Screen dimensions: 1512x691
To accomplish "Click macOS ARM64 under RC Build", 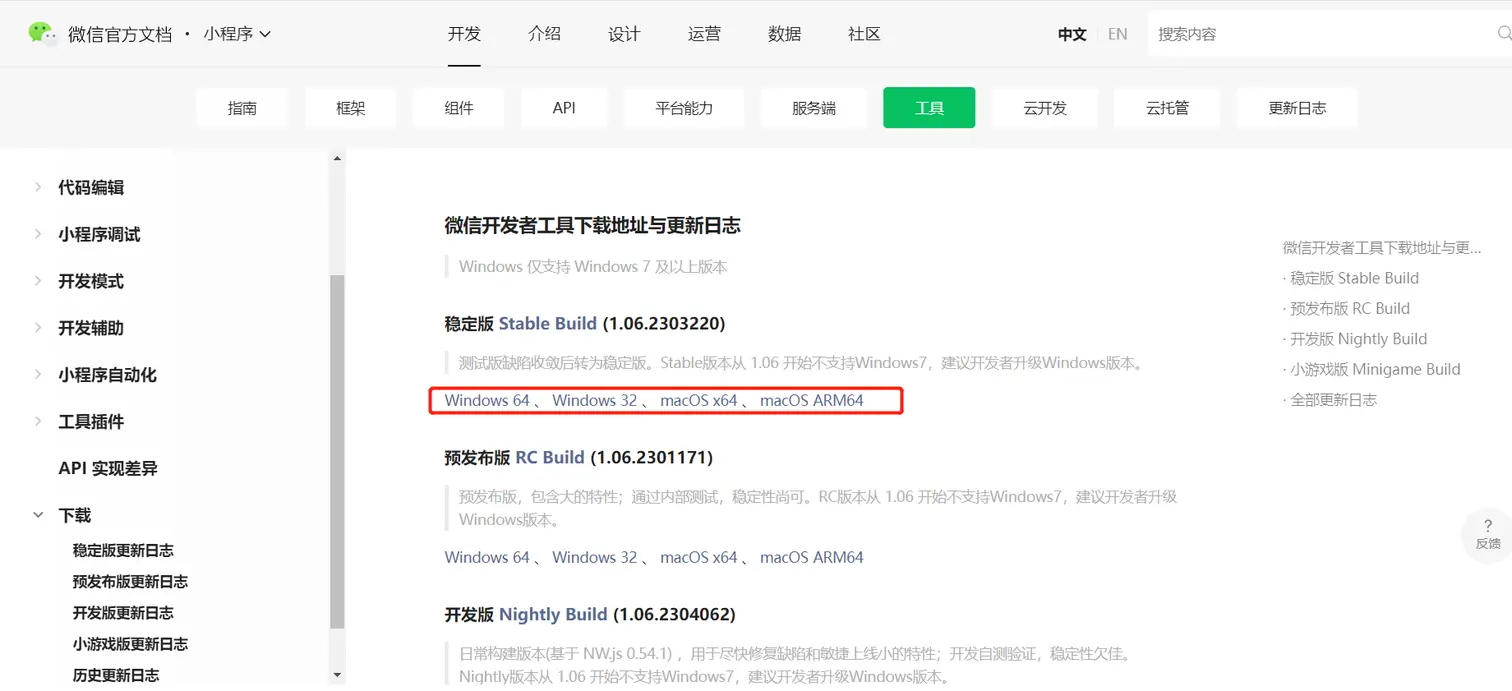I will [813, 557].
